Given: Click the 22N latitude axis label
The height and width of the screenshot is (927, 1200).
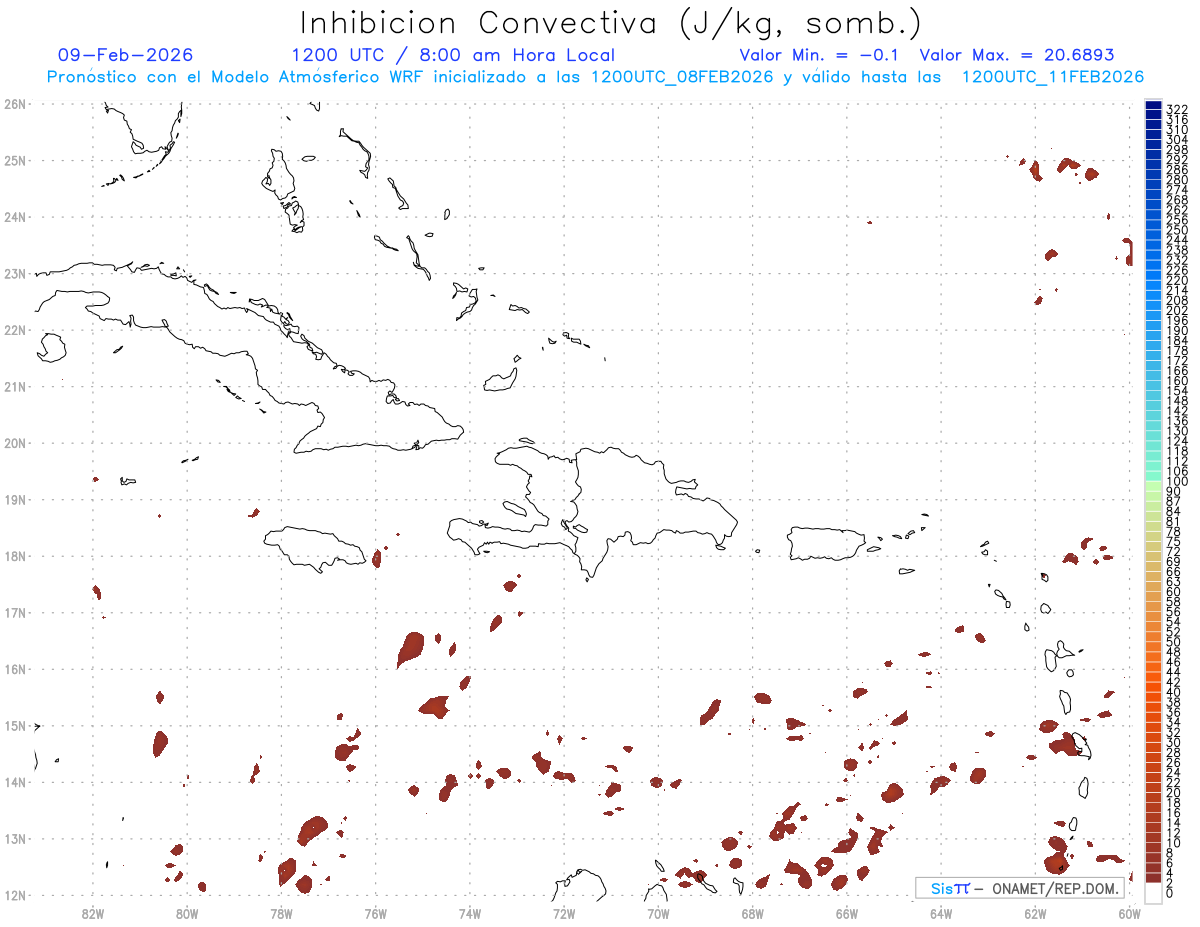Looking at the screenshot, I should [x=14, y=330].
